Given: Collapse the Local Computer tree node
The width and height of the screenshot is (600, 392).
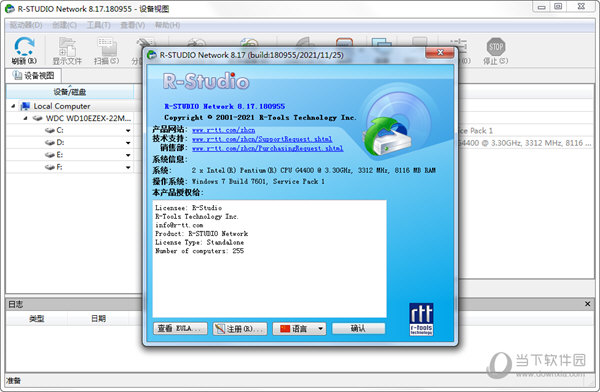Looking at the screenshot, I should click(x=13, y=106).
